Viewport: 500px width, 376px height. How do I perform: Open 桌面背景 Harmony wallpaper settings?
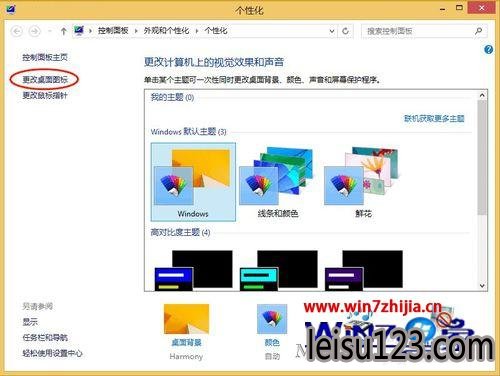pos(186,331)
